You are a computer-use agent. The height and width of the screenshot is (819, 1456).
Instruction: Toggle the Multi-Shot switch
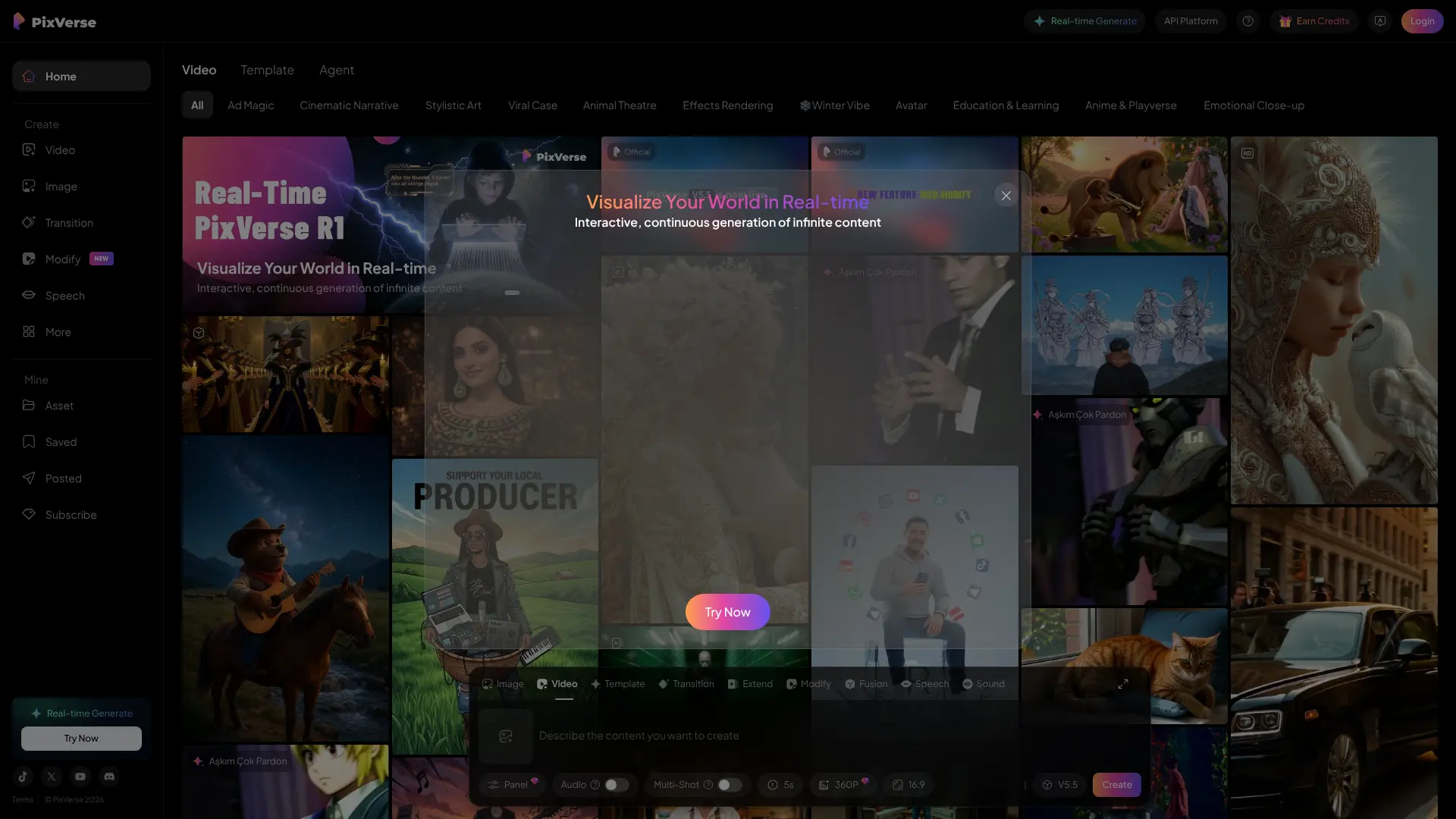pyautogui.click(x=730, y=785)
